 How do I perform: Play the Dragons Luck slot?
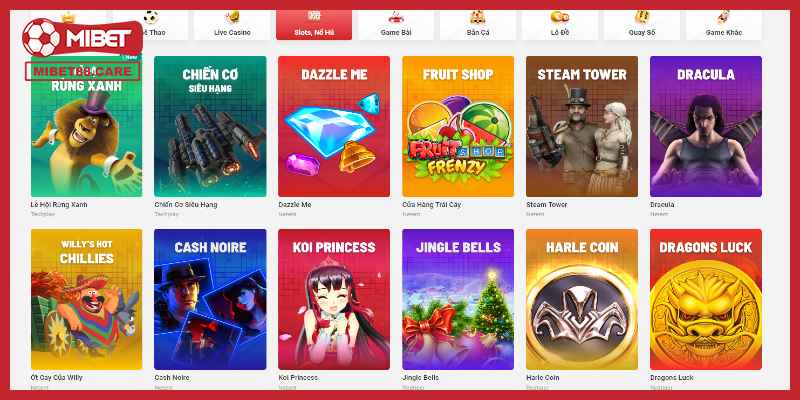tap(706, 299)
